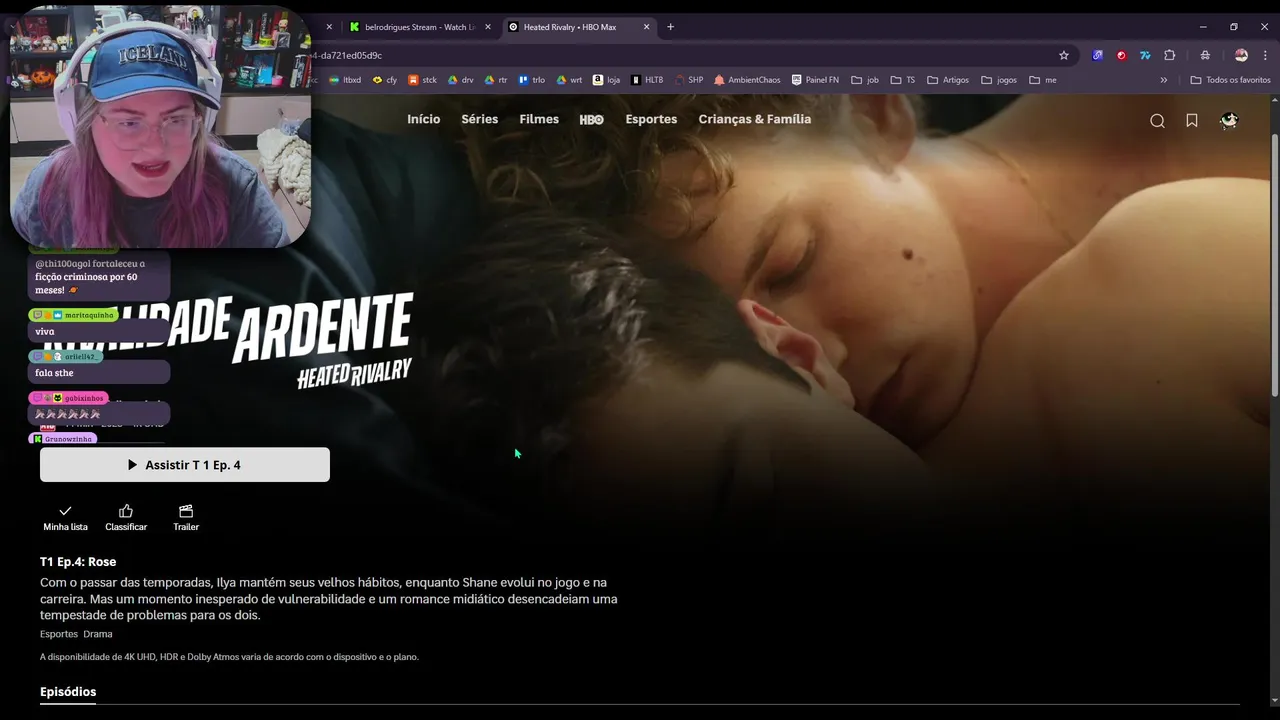Open Esportes in the top navigation

(651, 119)
